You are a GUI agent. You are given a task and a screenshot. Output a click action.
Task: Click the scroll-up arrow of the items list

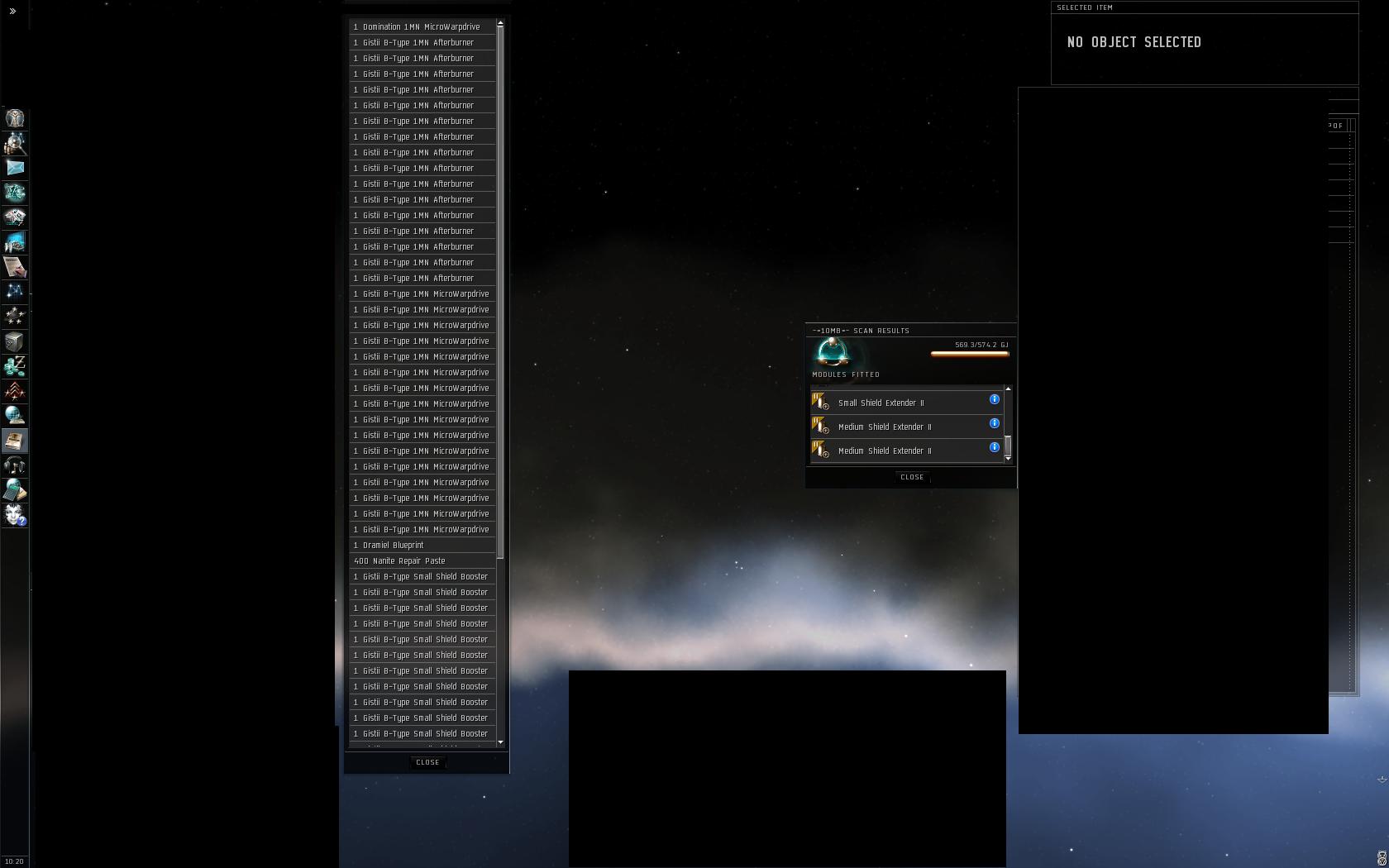[500, 23]
